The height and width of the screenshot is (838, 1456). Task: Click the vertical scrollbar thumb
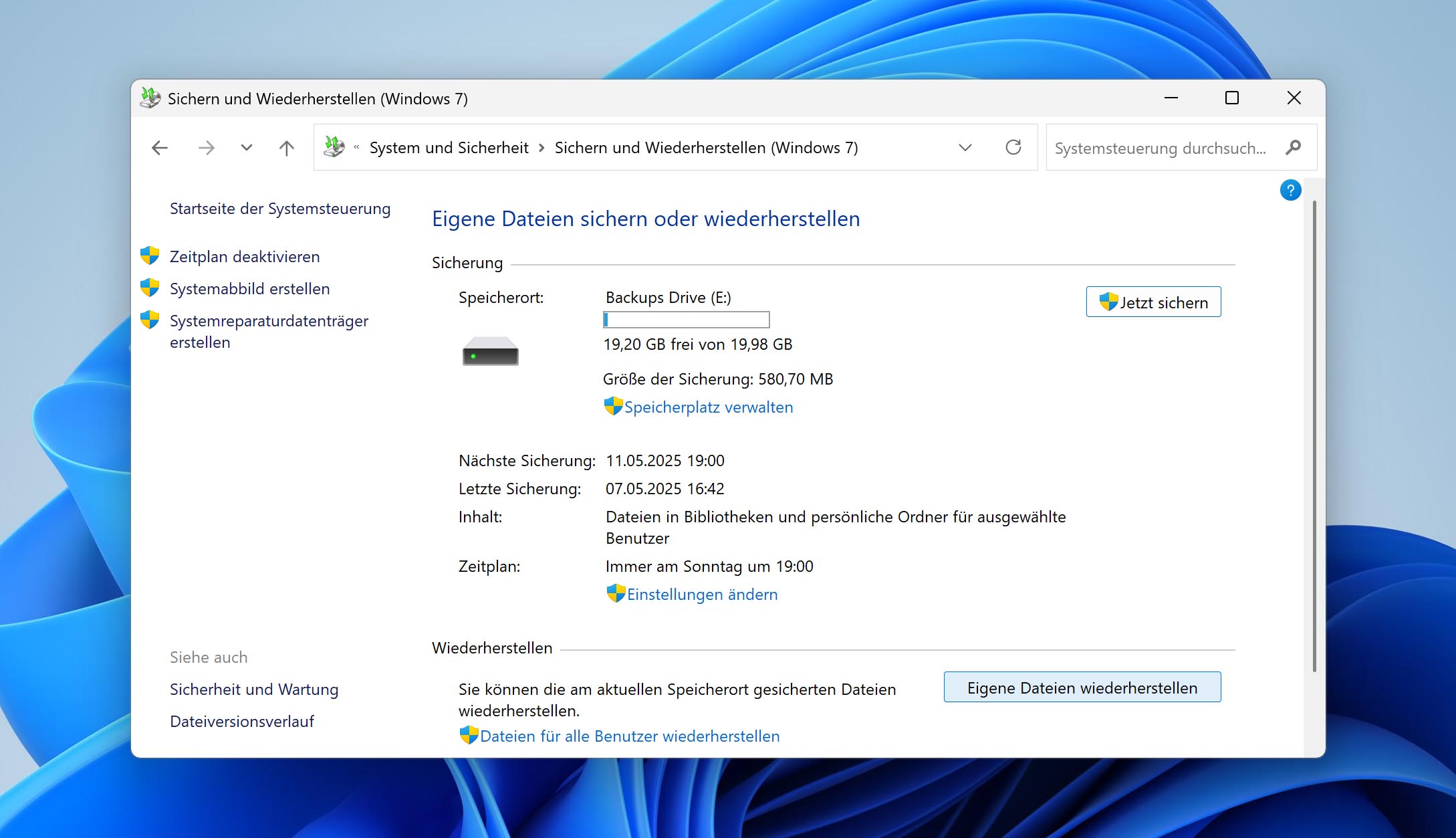(1314, 436)
